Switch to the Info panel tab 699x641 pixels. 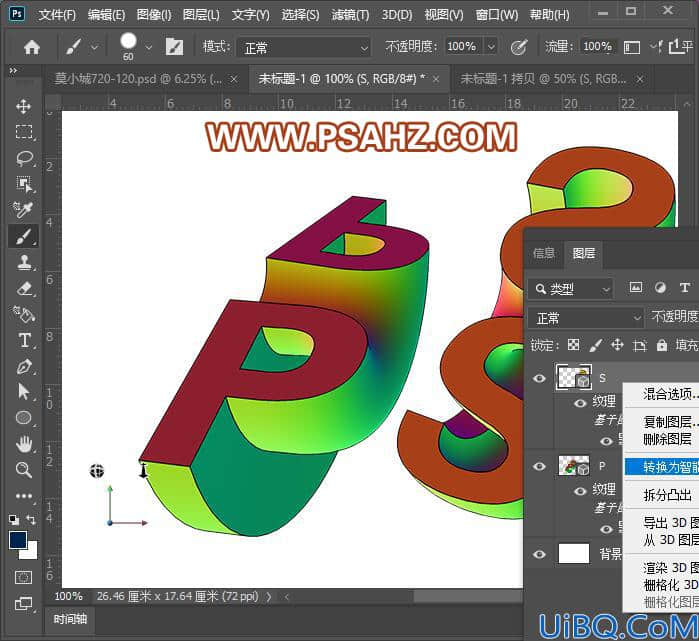pyautogui.click(x=543, y=253)
